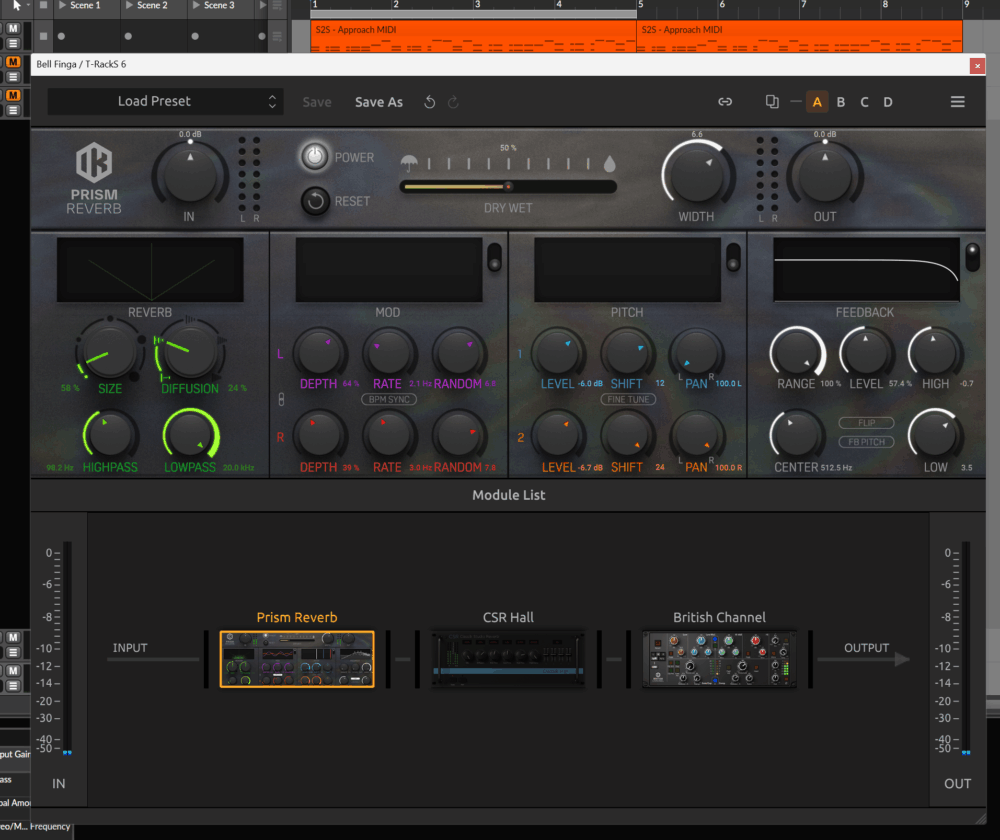Select preset slot D
This screenshot has height=840, width=1000.
(x=888, y=102)
